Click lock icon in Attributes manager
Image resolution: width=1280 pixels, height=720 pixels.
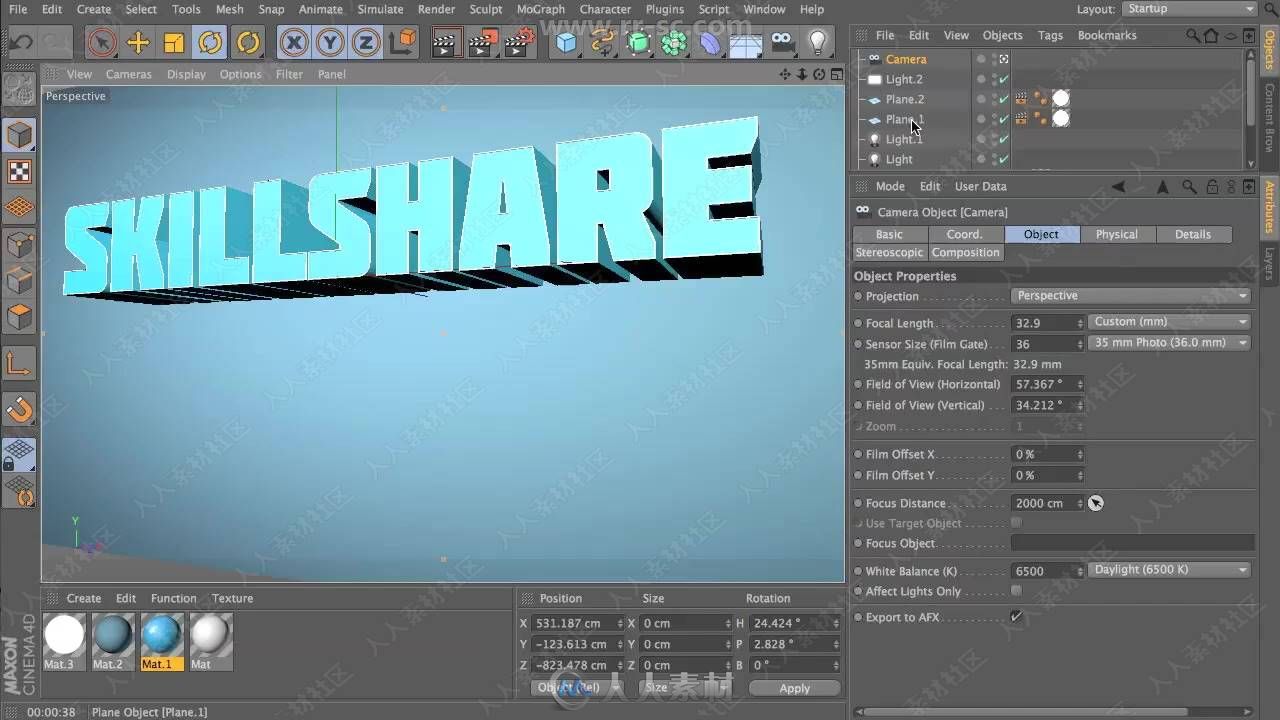1212,186
